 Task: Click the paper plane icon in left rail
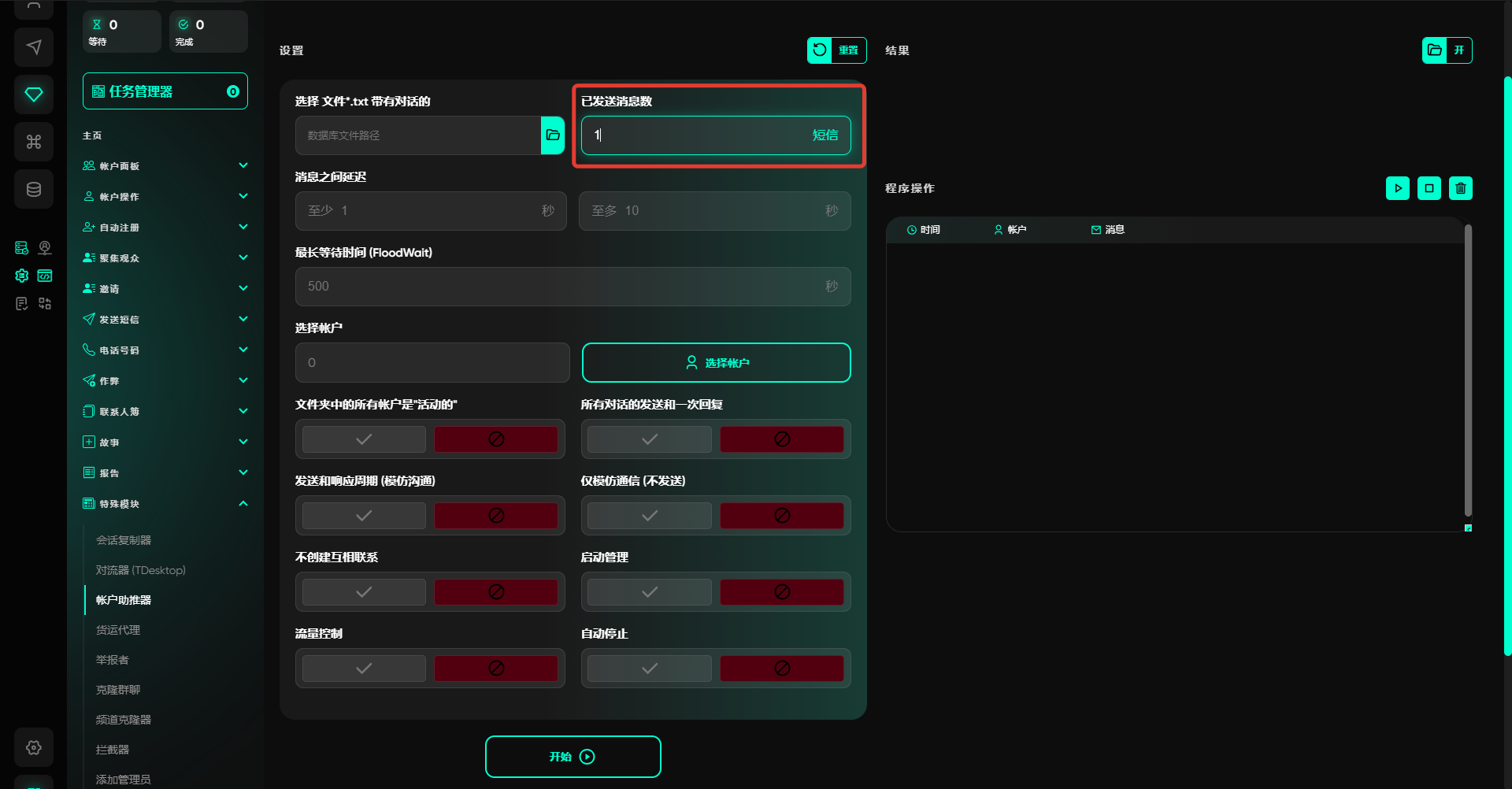pyautogui.click(x=34, y=47)
